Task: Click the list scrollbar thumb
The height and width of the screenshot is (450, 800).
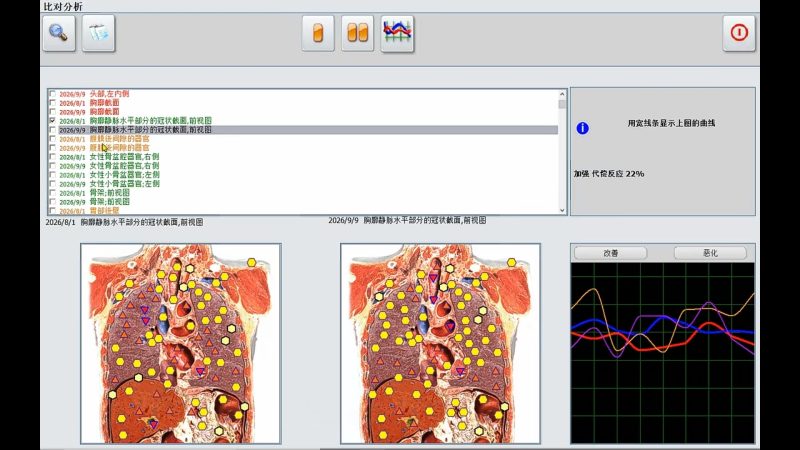Action: click(562, 104)
